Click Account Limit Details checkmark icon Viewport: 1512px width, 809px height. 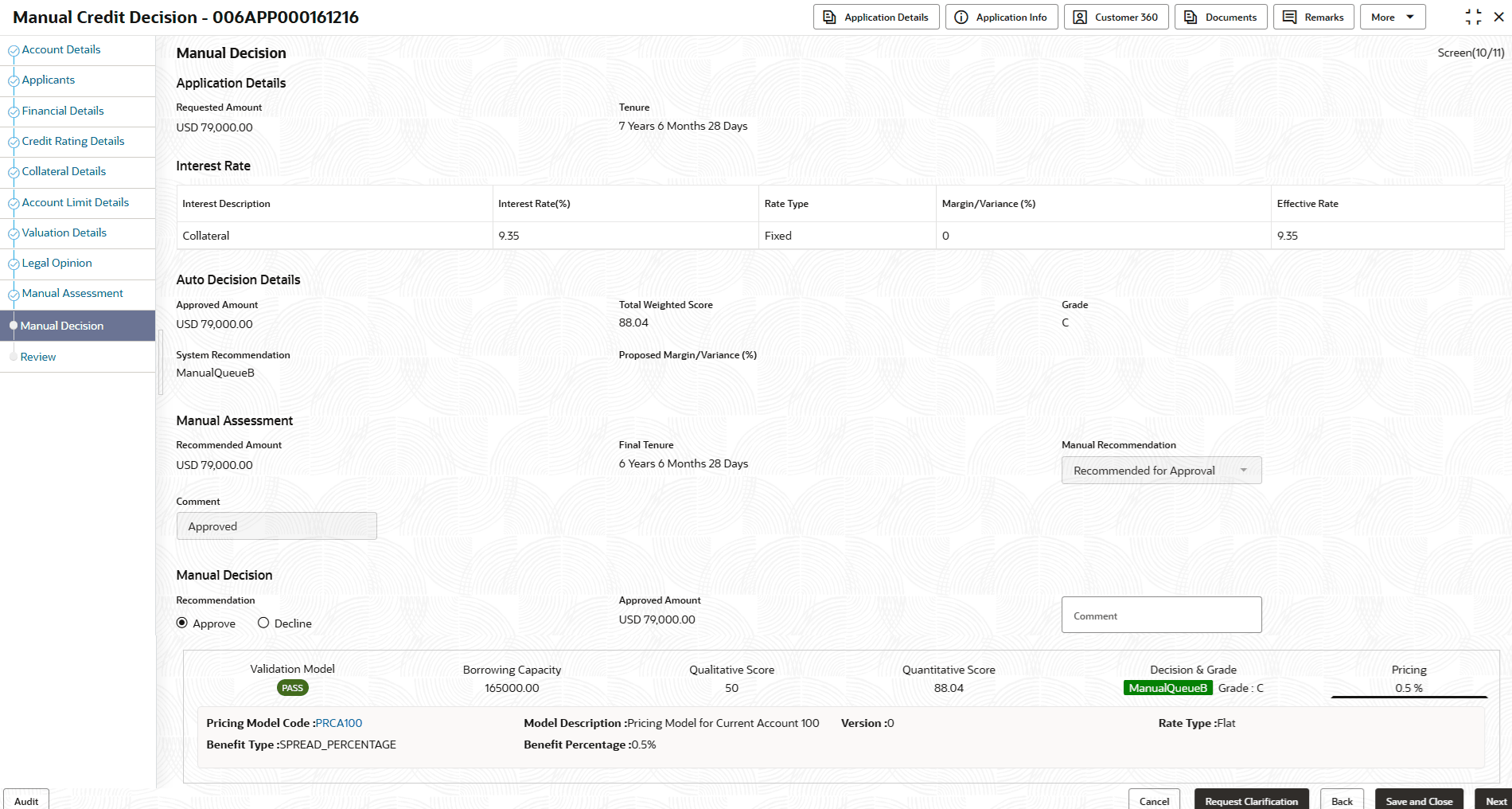14,204
